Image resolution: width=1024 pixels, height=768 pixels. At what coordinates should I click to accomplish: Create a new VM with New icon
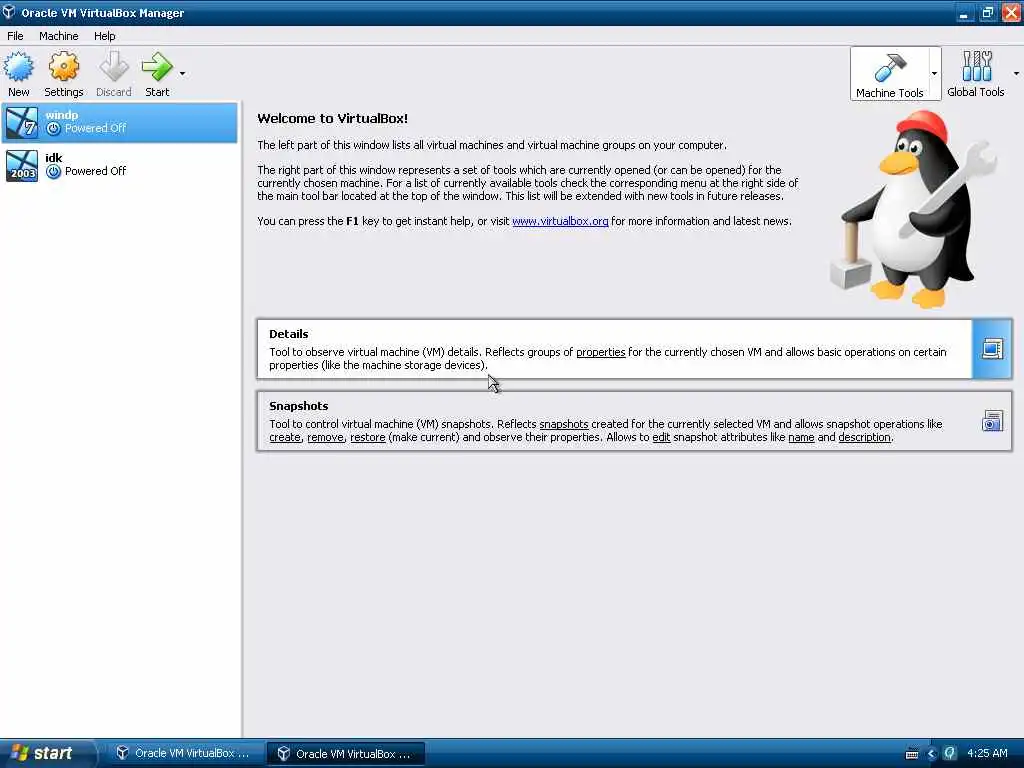point(18,74)
